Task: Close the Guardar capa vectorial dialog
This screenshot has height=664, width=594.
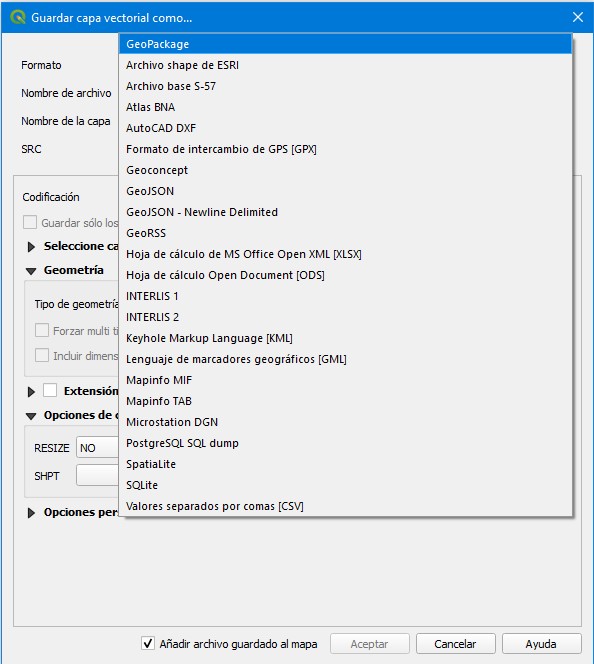Action: coord(578,17)
